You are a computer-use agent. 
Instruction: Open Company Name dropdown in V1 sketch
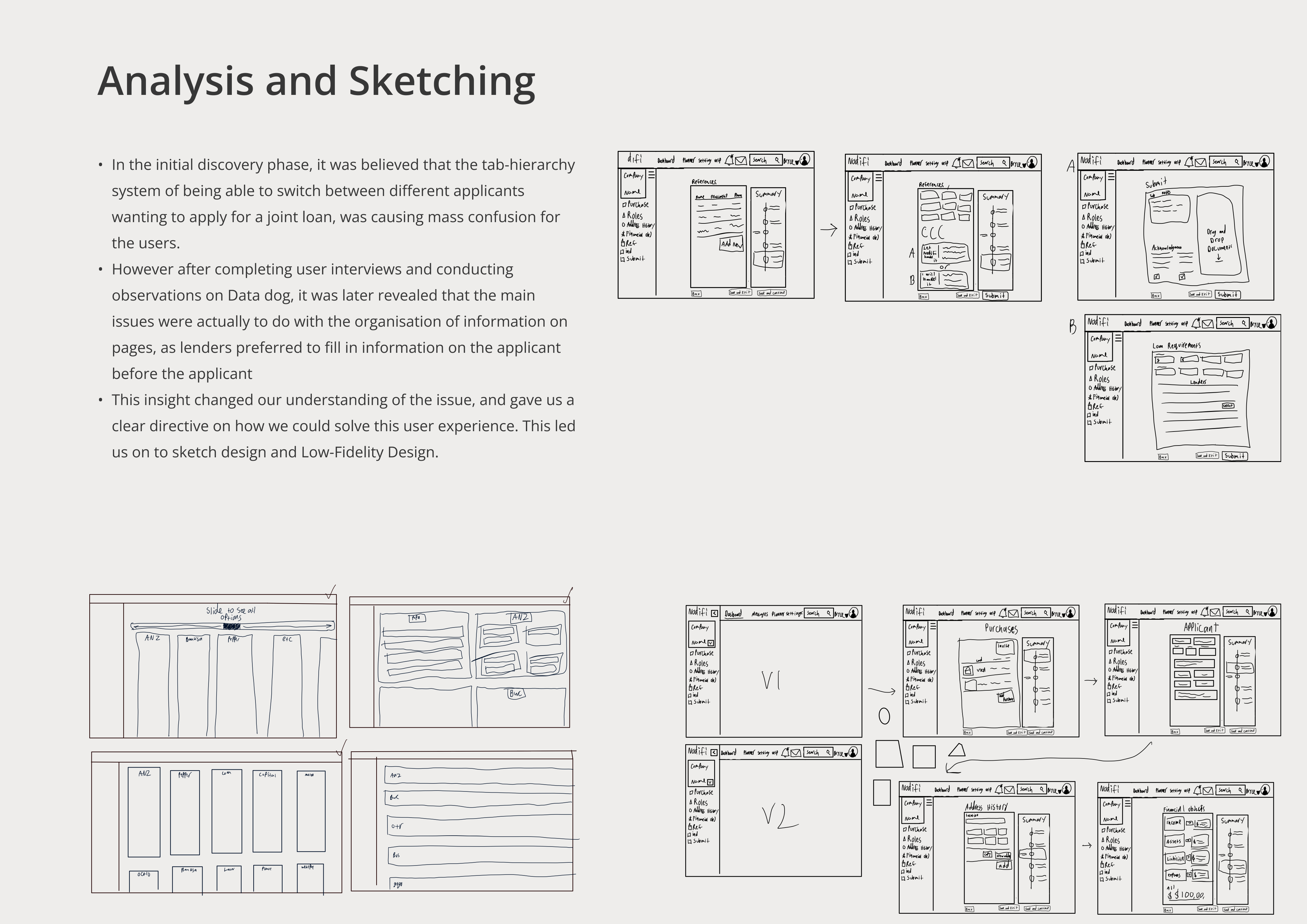(x=710, y=643)
